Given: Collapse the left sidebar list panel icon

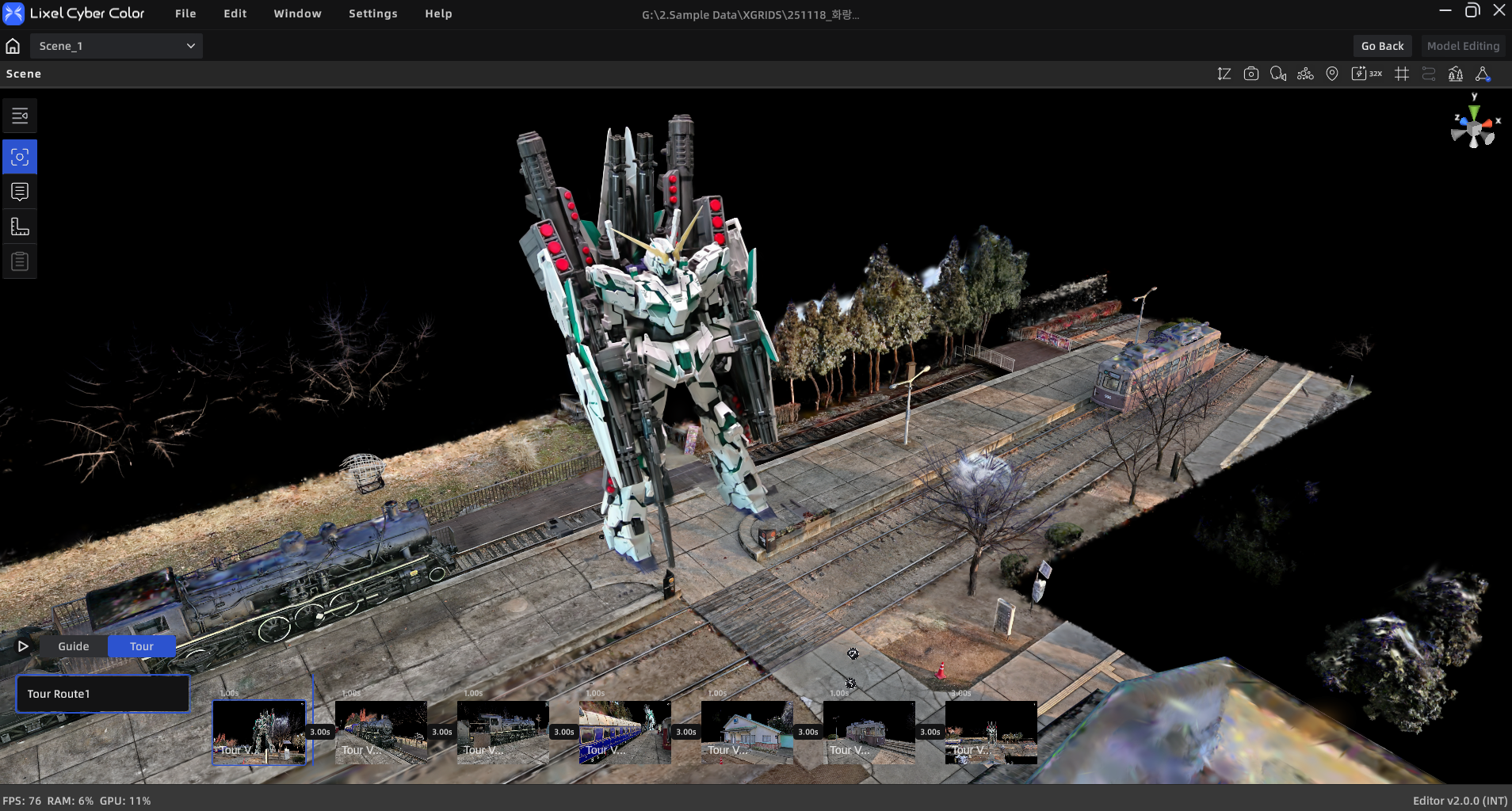Looking at the screenshot, I should [x=20, y=116].
